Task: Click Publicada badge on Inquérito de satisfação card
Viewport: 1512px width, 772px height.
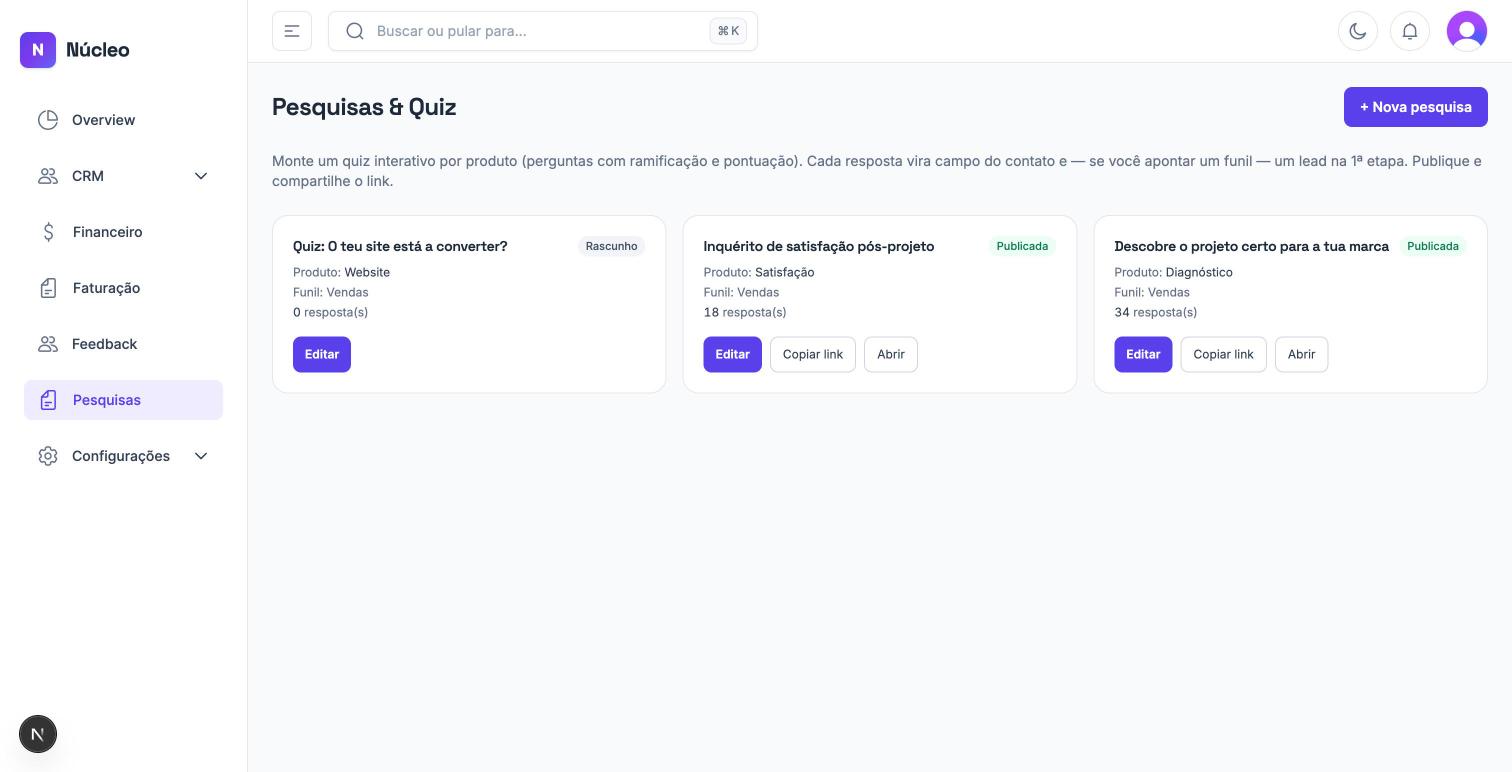Action: point(1022,246)
